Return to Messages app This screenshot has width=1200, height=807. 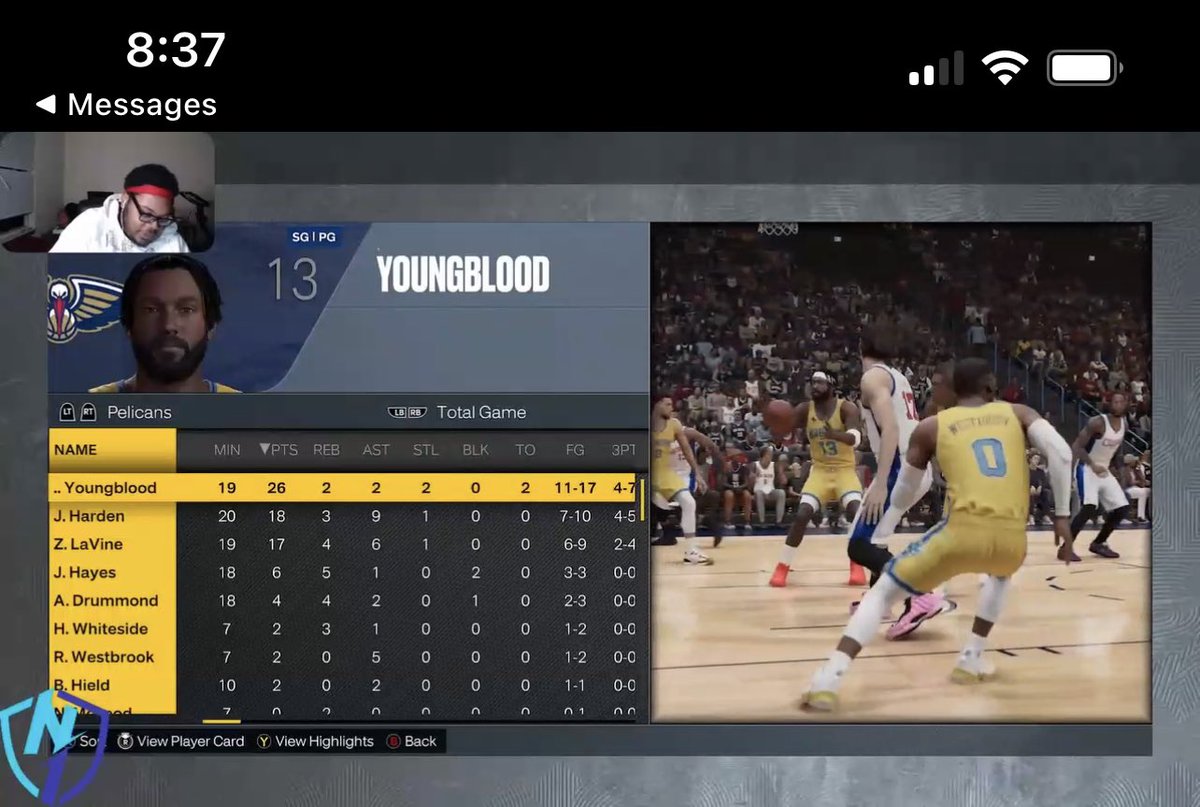click(x=141, y=104)
